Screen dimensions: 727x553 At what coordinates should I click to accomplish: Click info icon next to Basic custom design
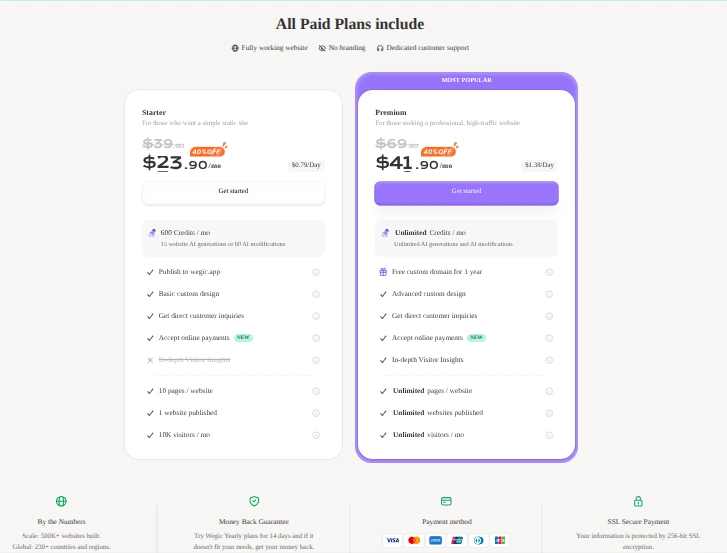(316, 294)
